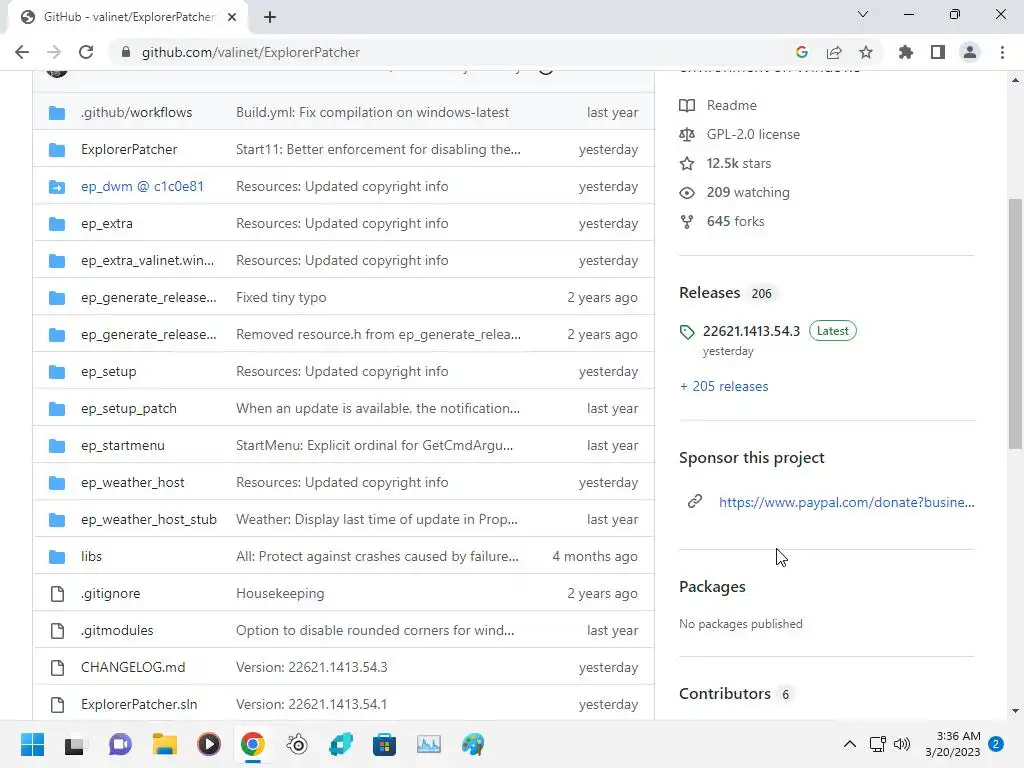Image resolution: width=1024 pixels, height=768 pixels.
Task: Open the 'Housekeeping' commit message
Action: click(280, 594)
